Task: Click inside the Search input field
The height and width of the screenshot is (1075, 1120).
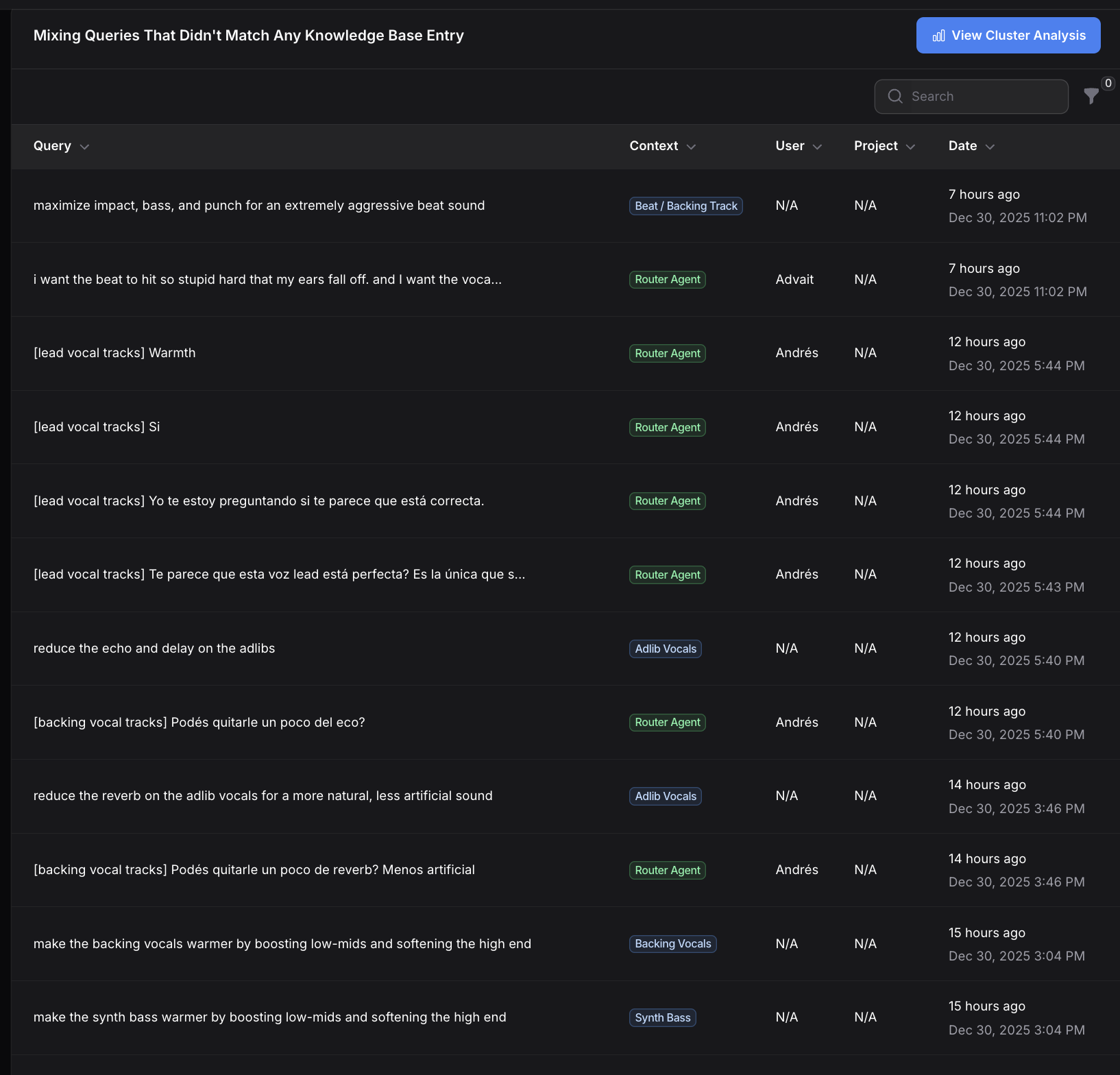Action: coord(971,96)
